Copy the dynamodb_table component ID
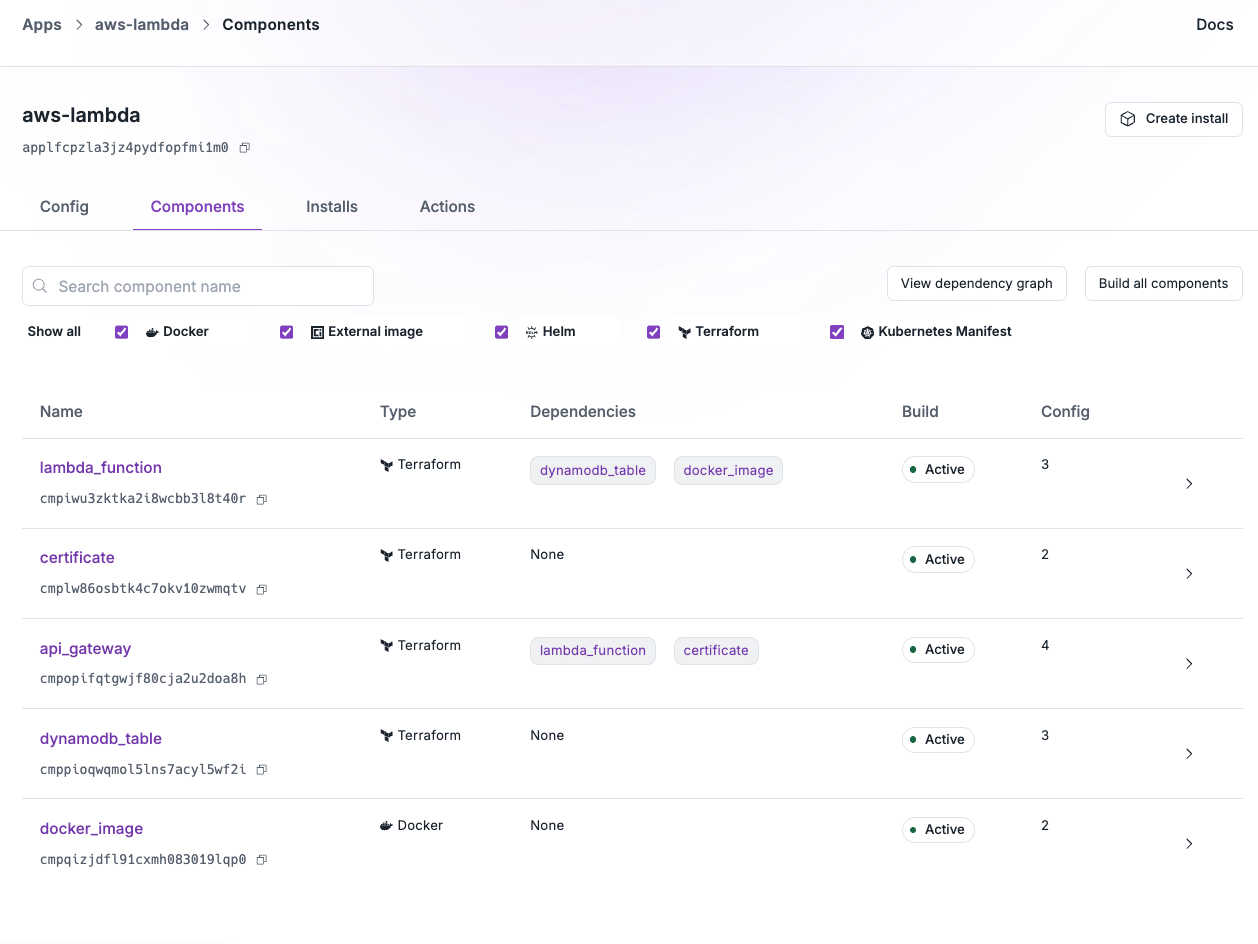The height and width of the screenshot is (944, 1258). (x=261, y=770)
